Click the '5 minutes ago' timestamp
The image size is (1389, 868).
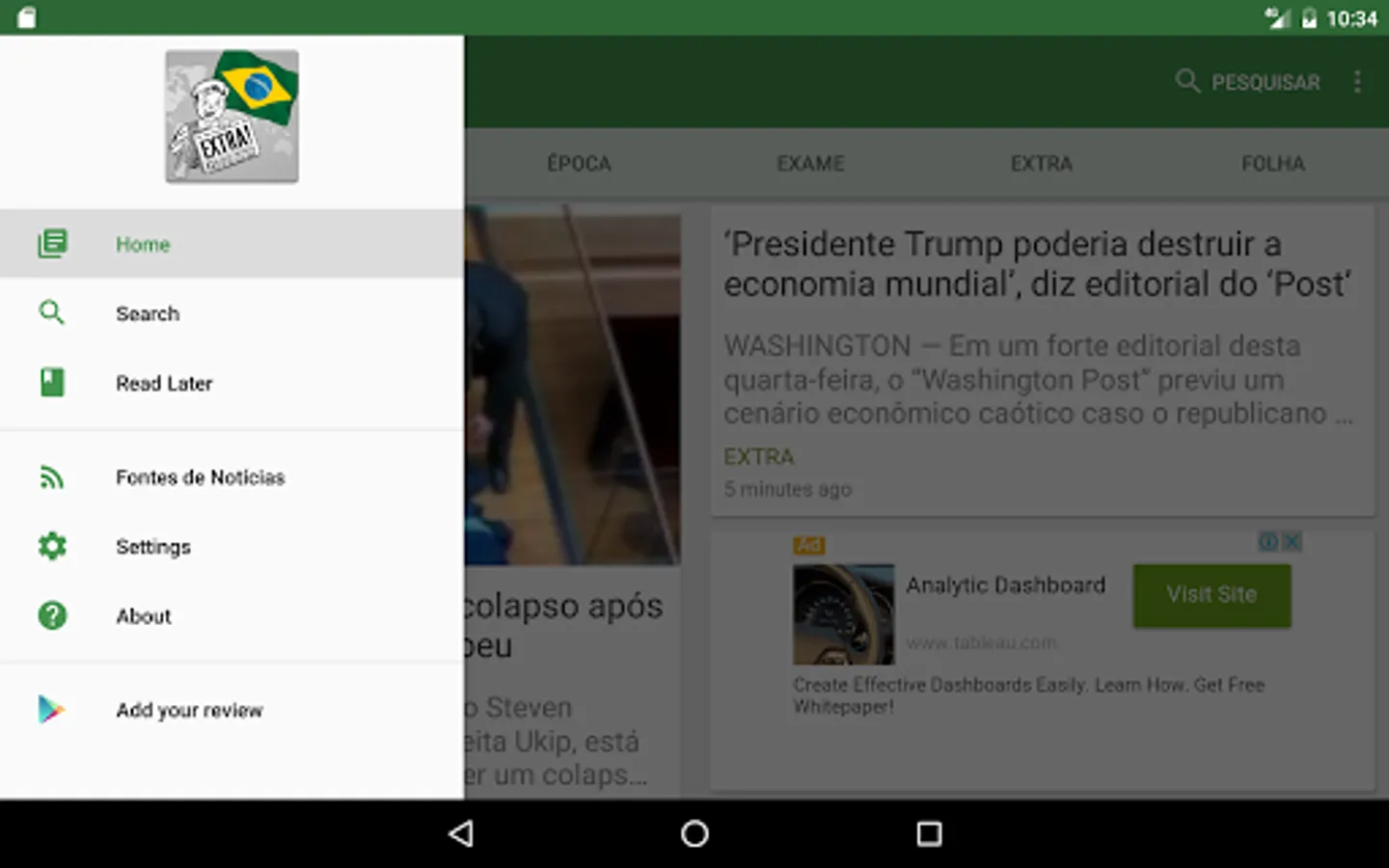click(788, 489)
